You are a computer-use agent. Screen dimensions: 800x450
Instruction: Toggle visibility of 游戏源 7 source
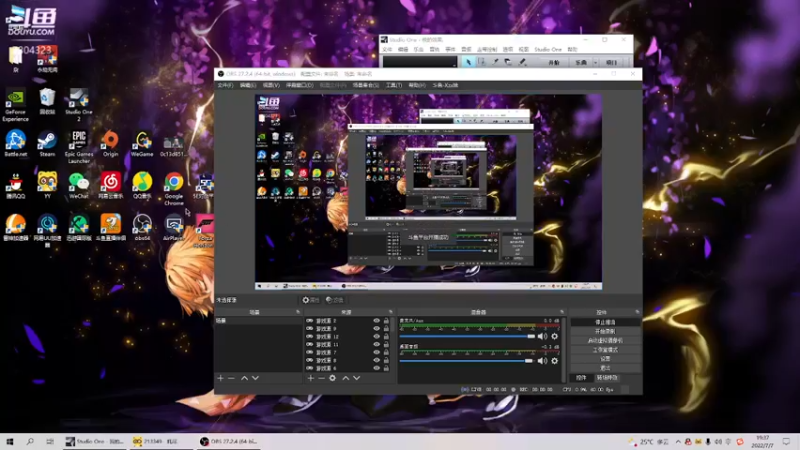click(x=377, y=353)
